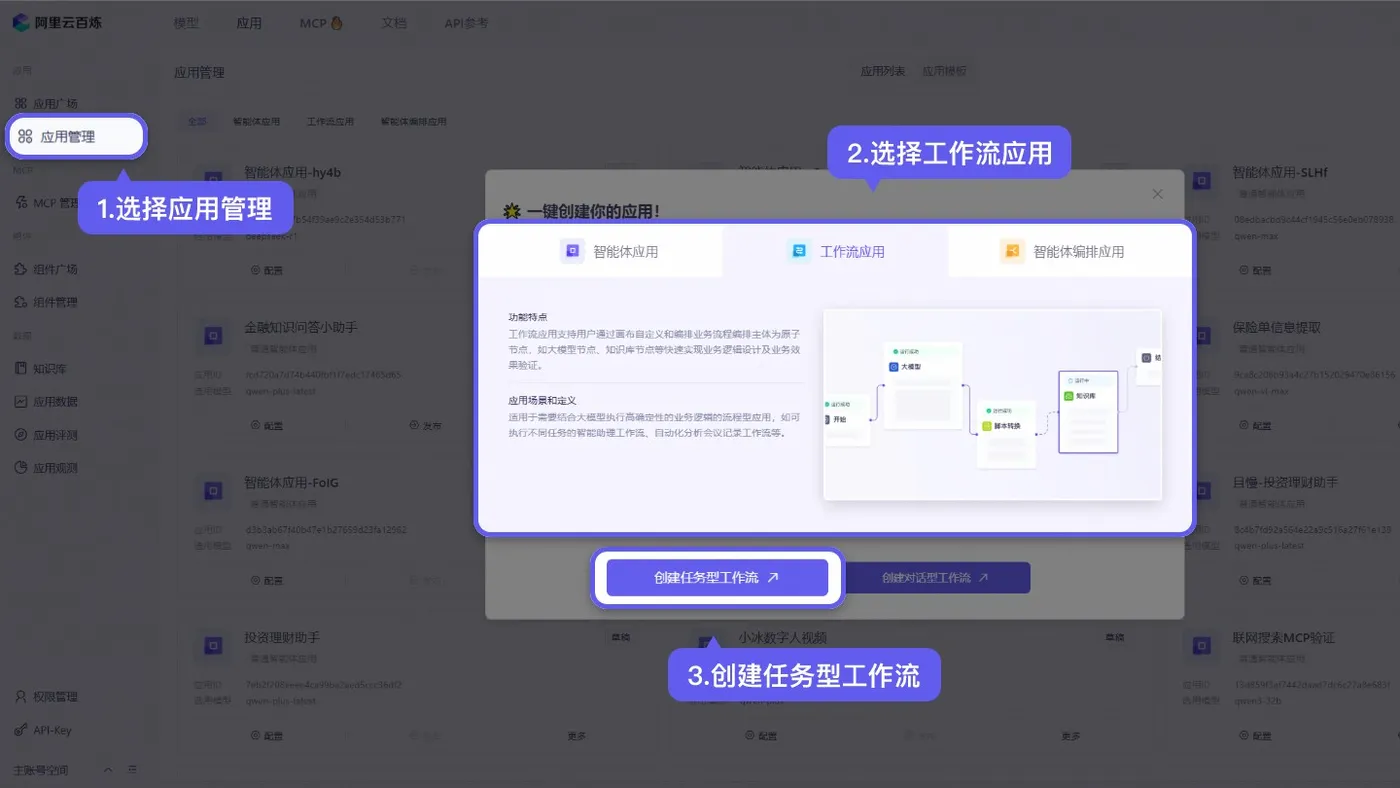
Task: Click the 智能体应用-SLHf app icon
Action: point(1200,182)
